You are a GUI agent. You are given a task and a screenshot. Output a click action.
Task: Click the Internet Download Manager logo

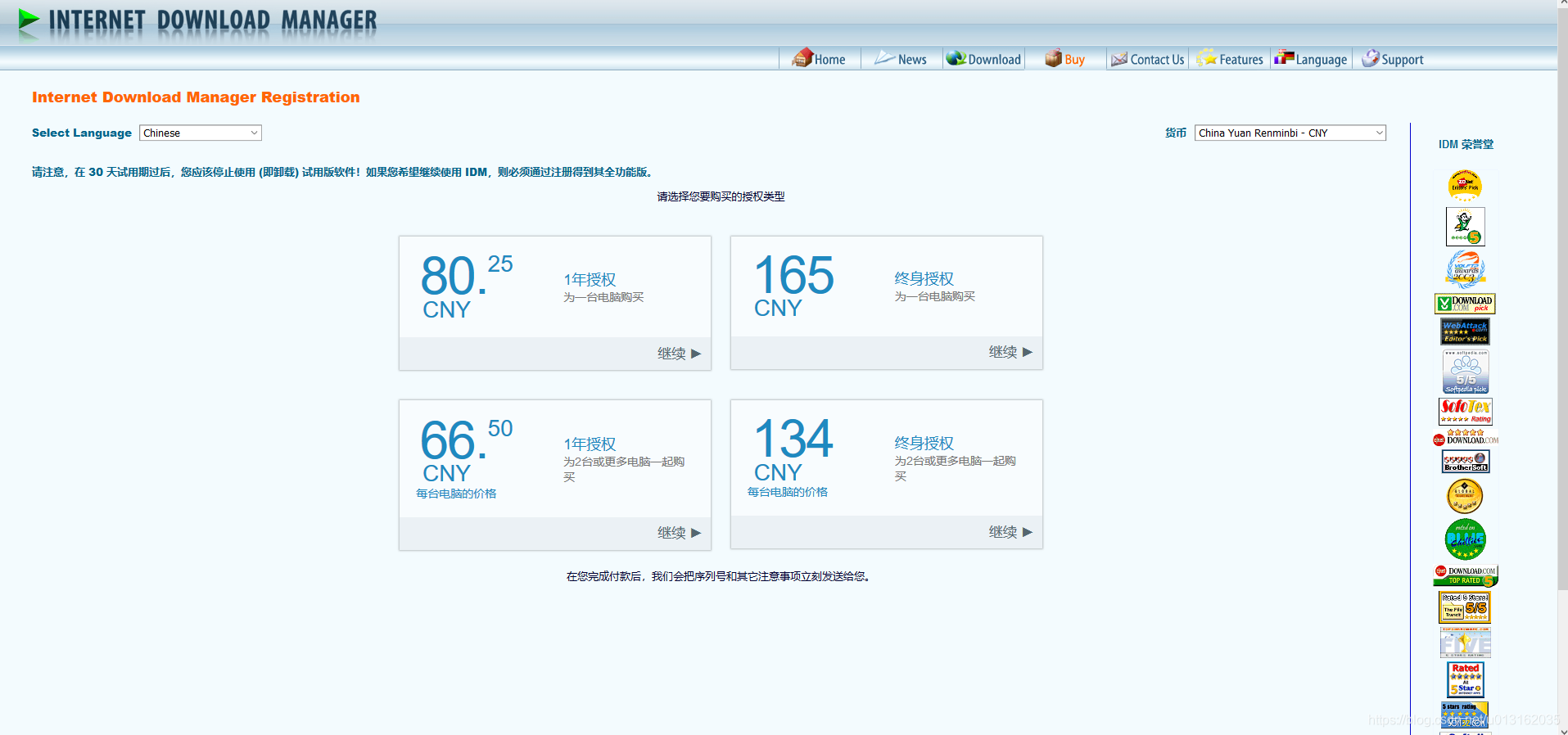[197, 23]
